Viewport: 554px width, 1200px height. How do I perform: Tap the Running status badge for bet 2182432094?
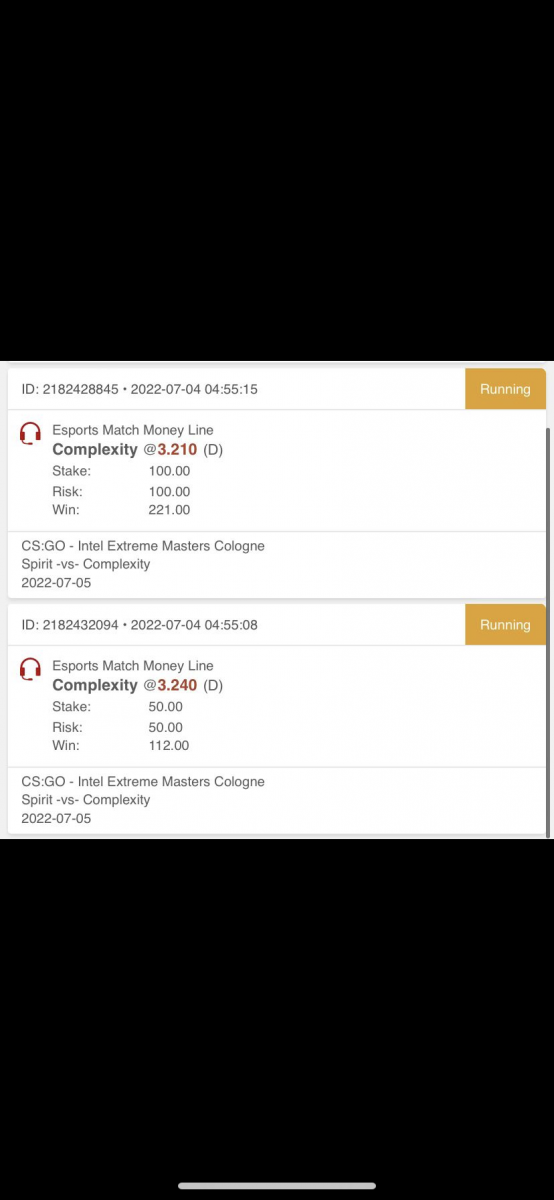(505, 625)
